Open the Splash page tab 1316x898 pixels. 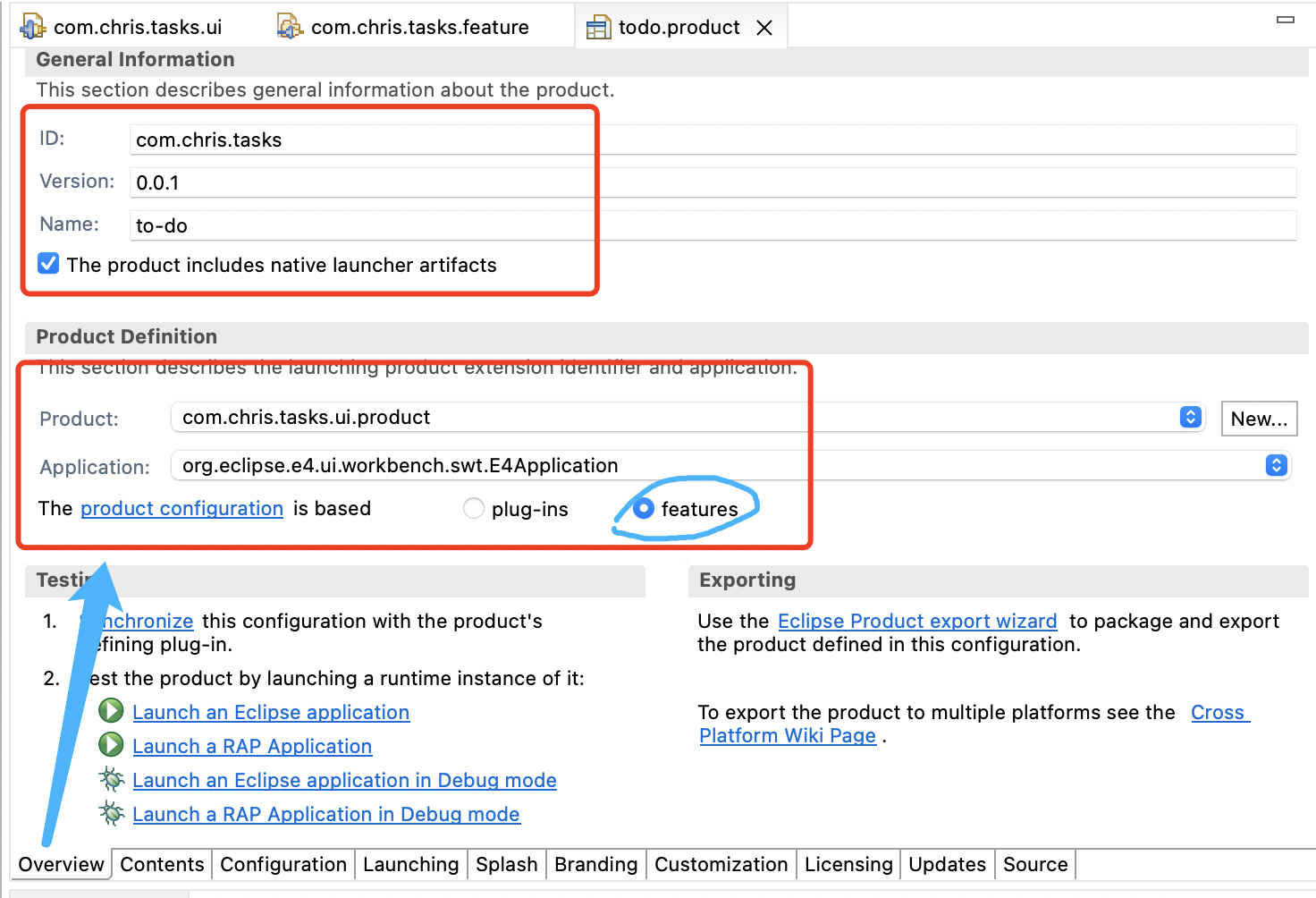pos(507,864)
